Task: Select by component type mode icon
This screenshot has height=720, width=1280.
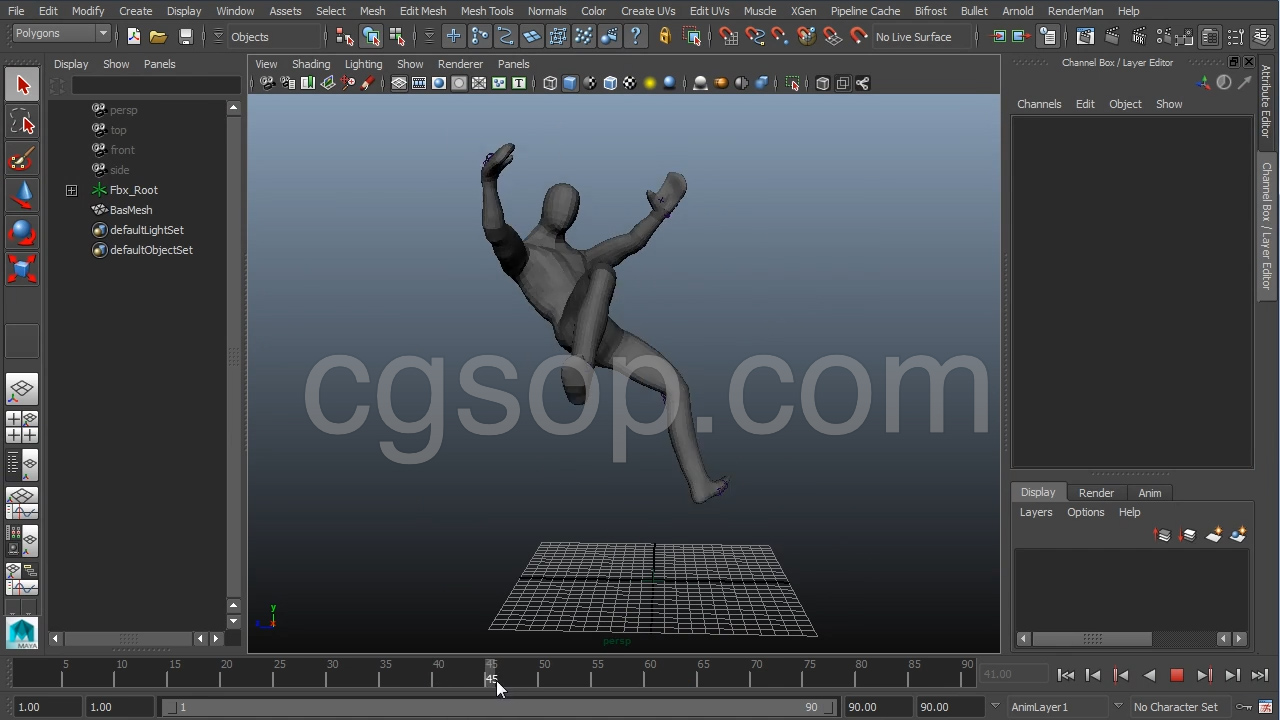Action: point(397,37)
